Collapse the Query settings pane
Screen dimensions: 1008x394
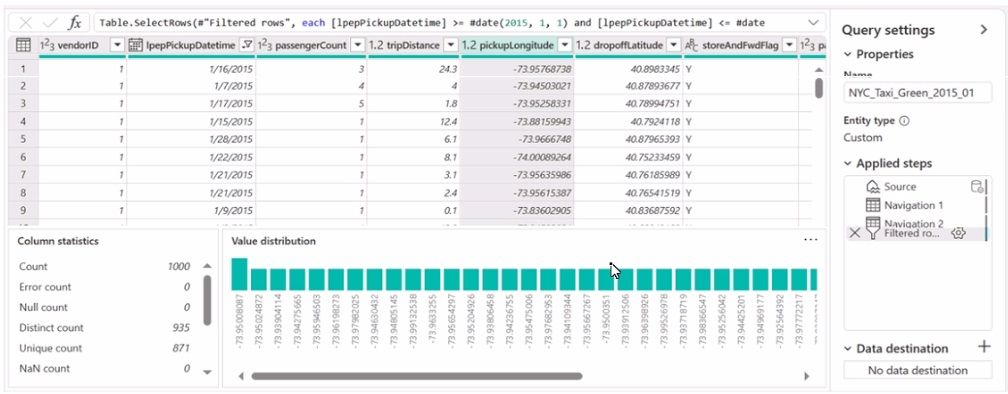(x=984, y=30)
